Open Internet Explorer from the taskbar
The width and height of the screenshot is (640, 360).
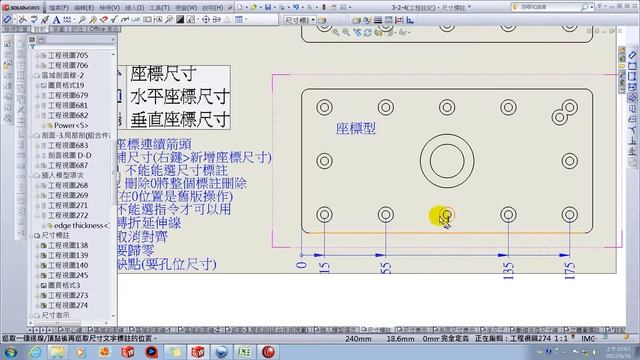click(36, 352)
